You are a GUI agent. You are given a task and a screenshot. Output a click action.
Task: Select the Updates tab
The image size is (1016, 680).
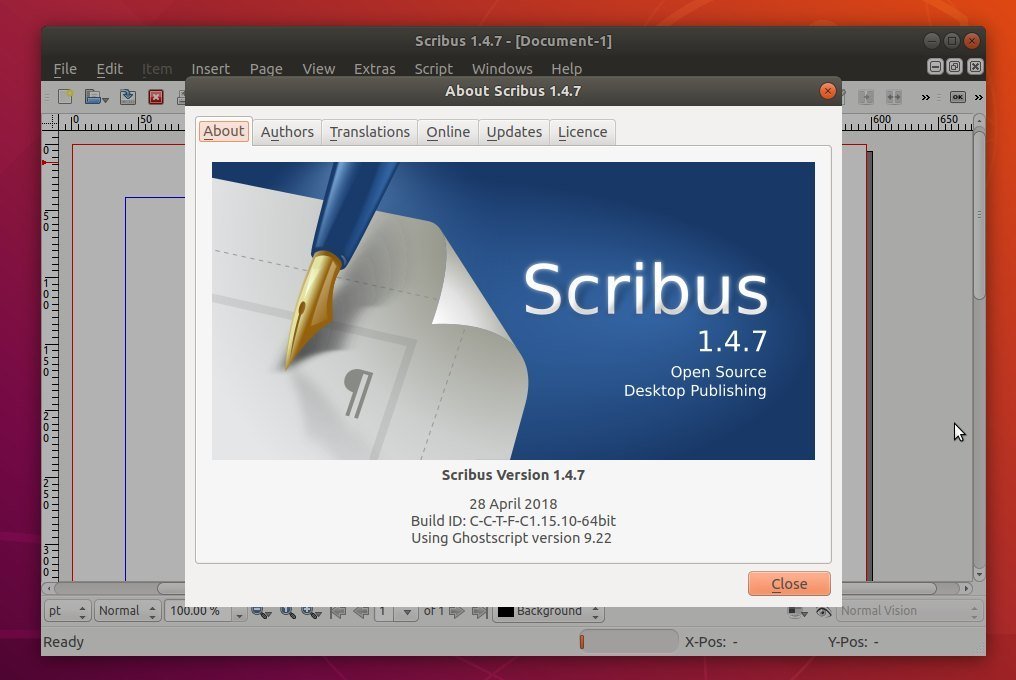tap(514, 132)
